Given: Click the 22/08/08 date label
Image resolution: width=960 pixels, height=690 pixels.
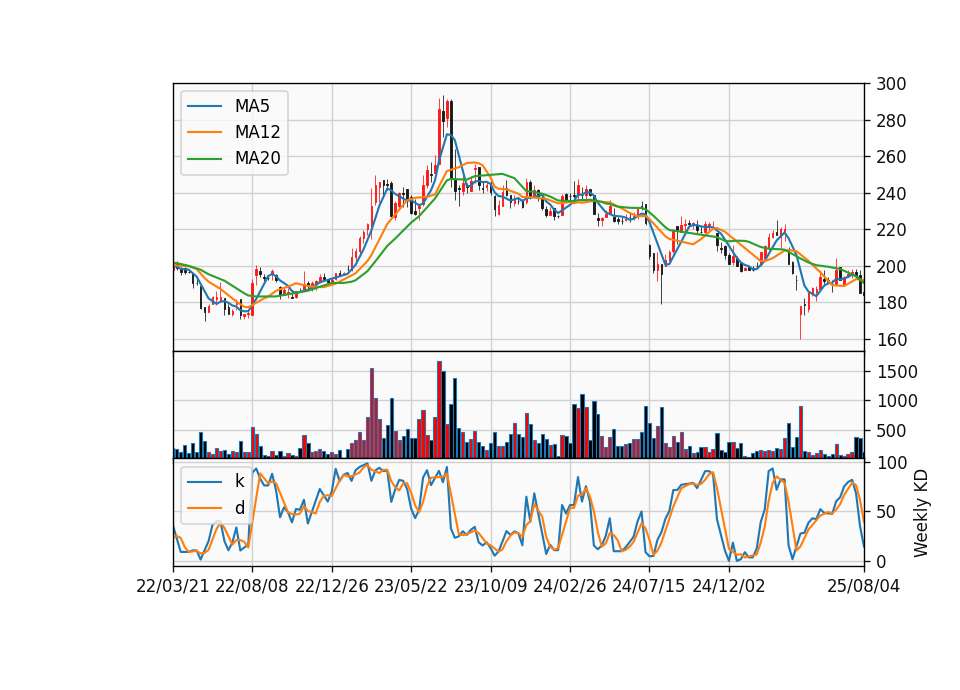Looking at the screenshot, I should tap(252, 586).
